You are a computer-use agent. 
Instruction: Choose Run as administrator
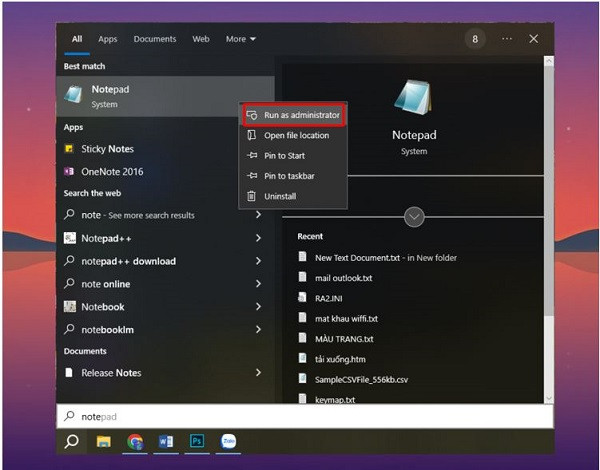[293, 115]
